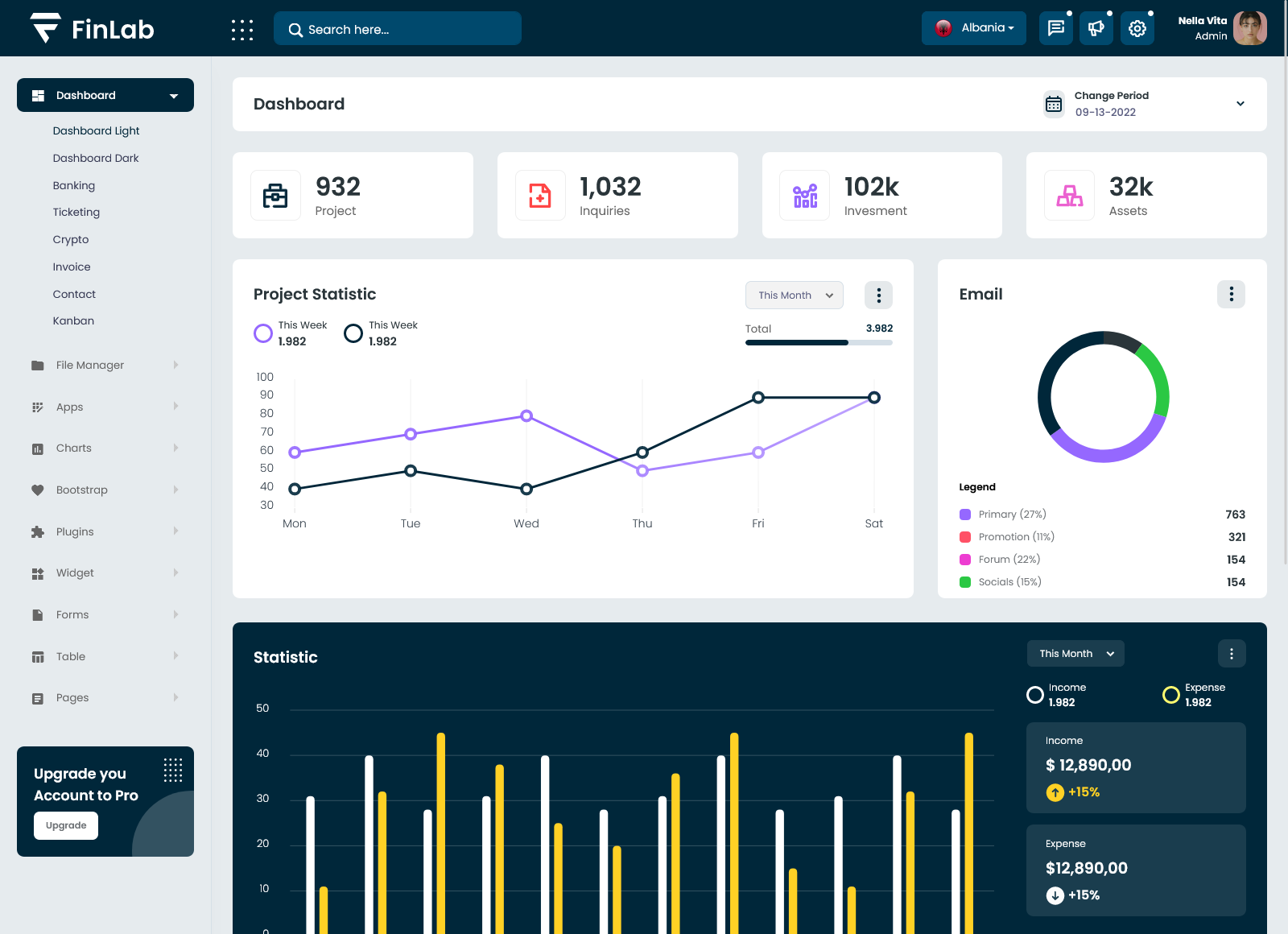Click the Project briefcase icon

(275, 196)
